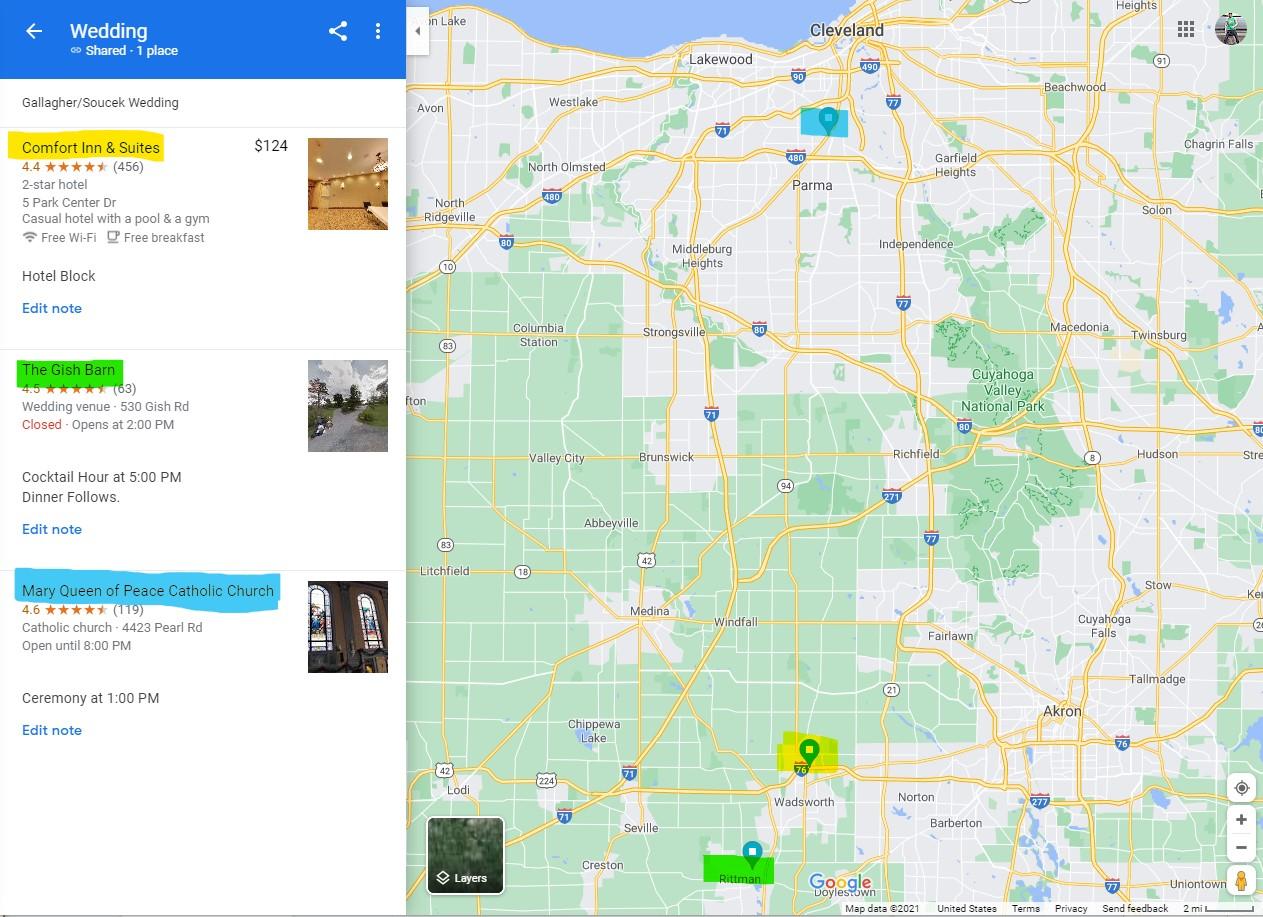Click the map pin near Parma

tap(828, 120)
